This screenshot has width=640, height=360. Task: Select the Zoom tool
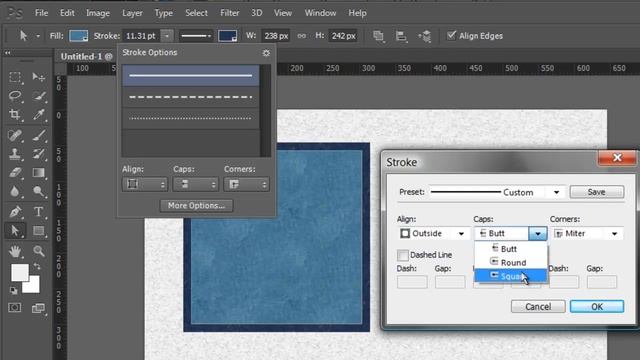coord(39,251)
